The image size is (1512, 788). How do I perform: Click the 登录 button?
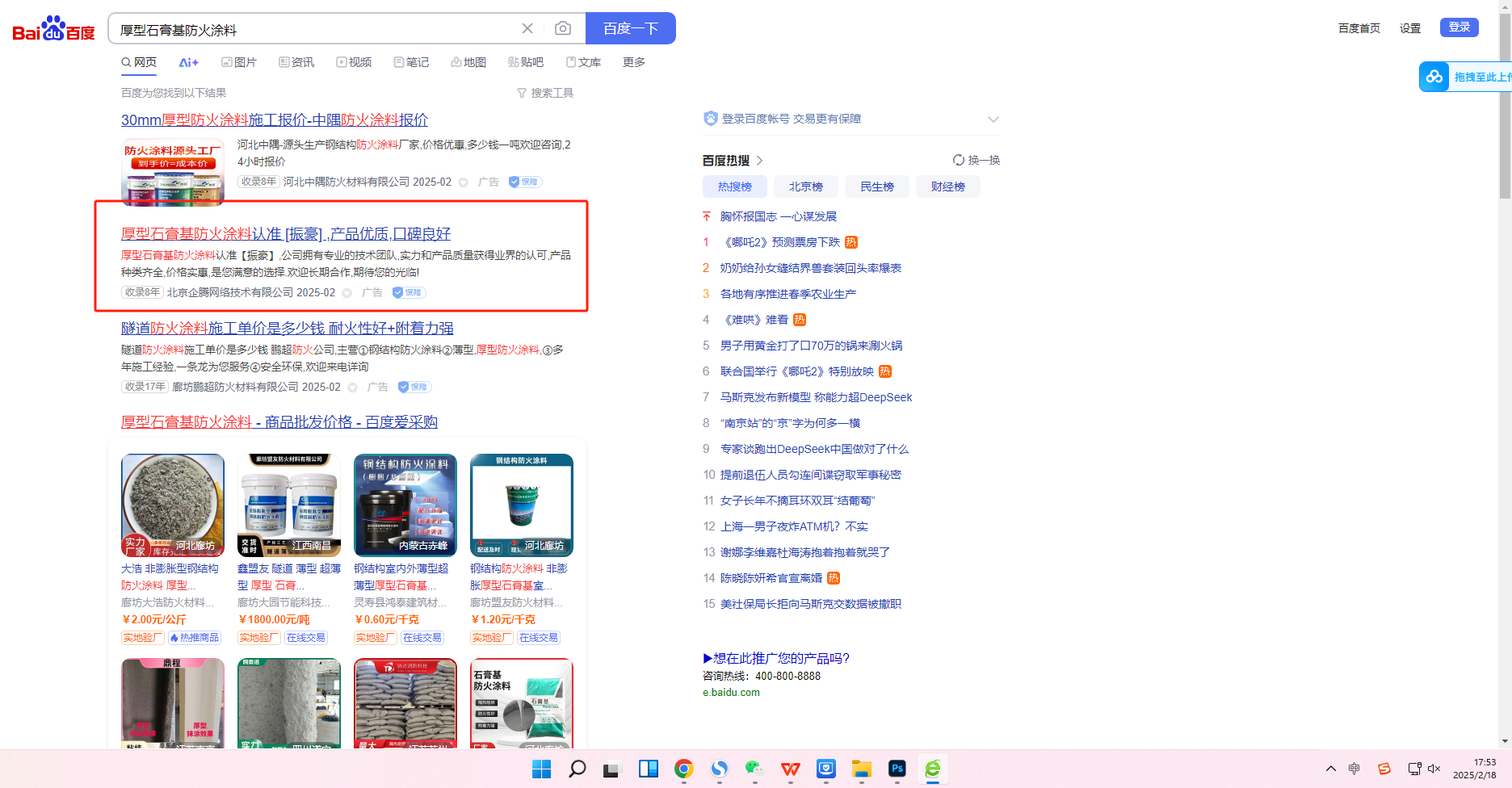pyautogui.click(x=1459, y=27)
